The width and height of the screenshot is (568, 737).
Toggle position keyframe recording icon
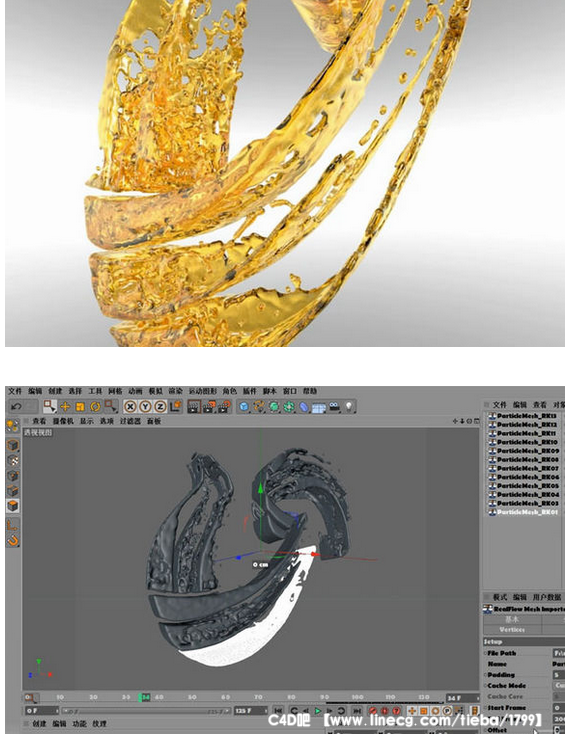(x=412, y=711)
